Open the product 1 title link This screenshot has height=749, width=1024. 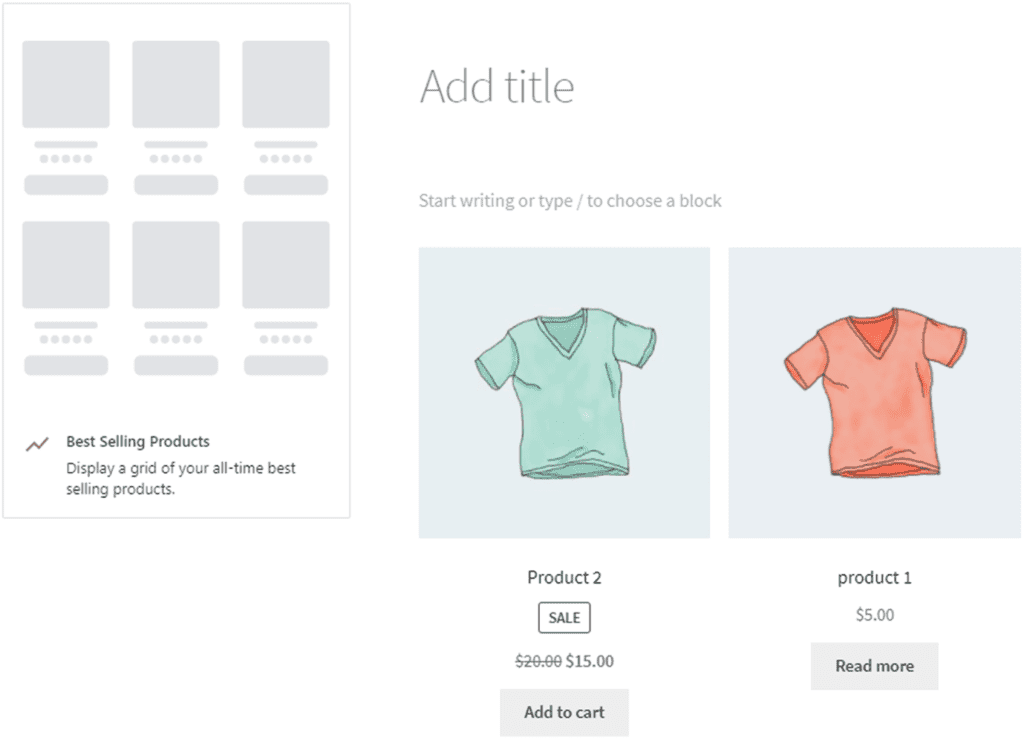click(874, 577)
